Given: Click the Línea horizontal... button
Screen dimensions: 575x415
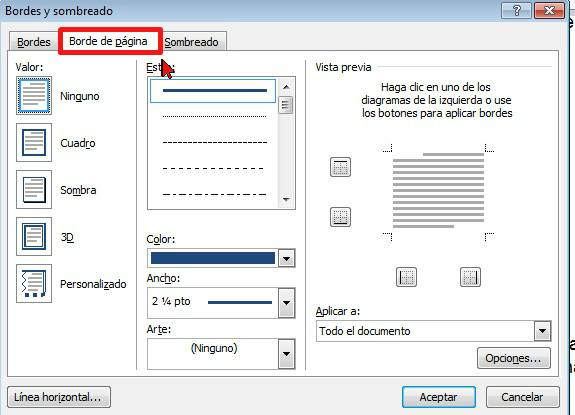Looking at the screenshot, I should coord(59,397).
